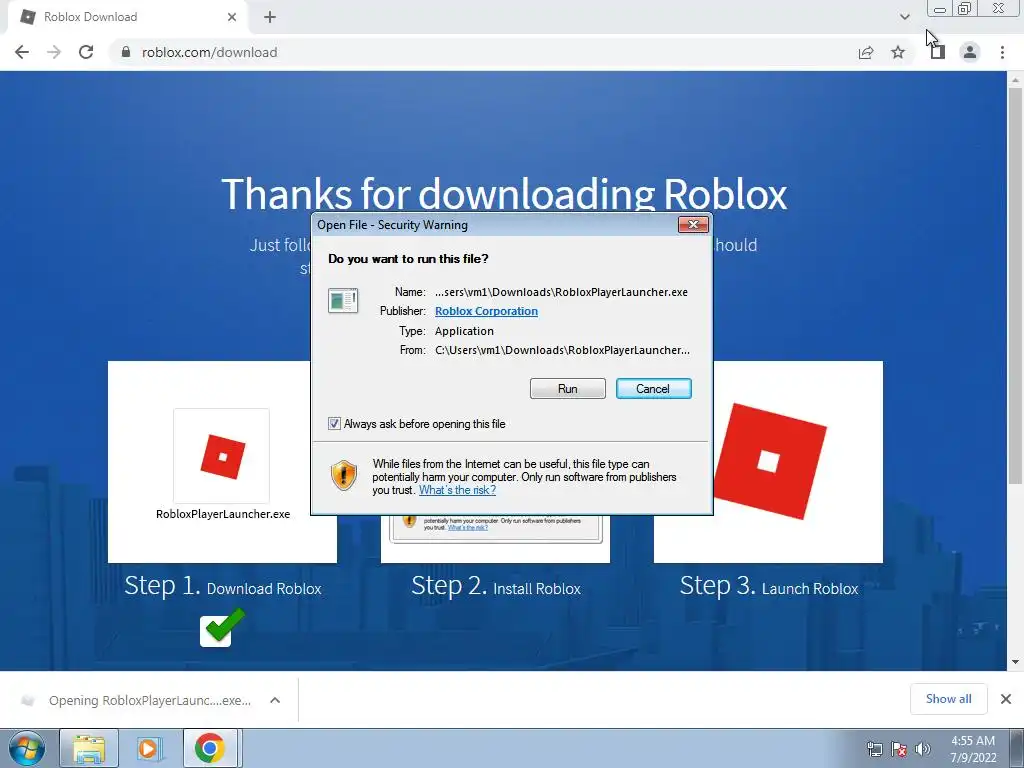Click the Action Center flag tray icon
Screen dimensions: 1024x768
pyautogui.click(x=899, y=749)
